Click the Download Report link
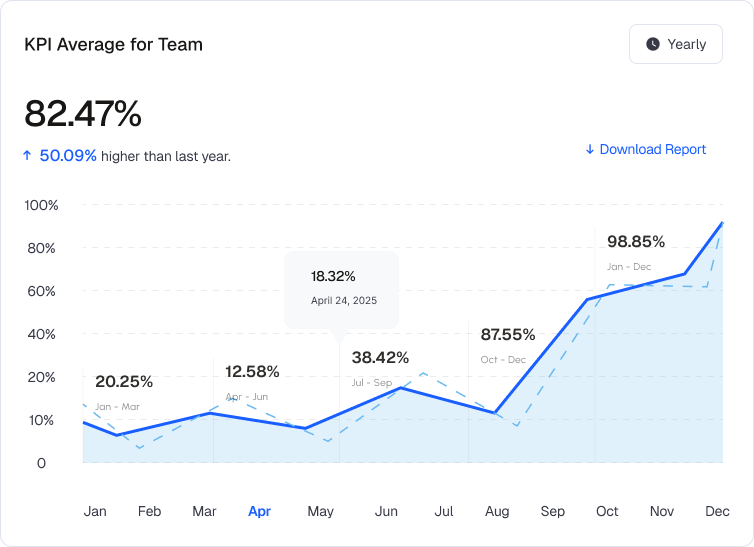Screen dimensions: 754x547 [652, 149]
